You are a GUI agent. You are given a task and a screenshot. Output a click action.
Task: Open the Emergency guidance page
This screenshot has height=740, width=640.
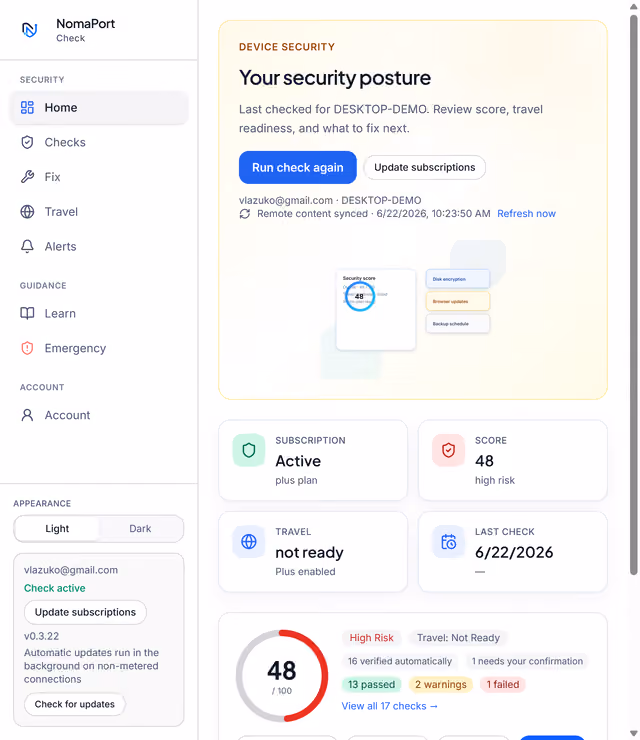pyautogui.click(x=99, y=348)
